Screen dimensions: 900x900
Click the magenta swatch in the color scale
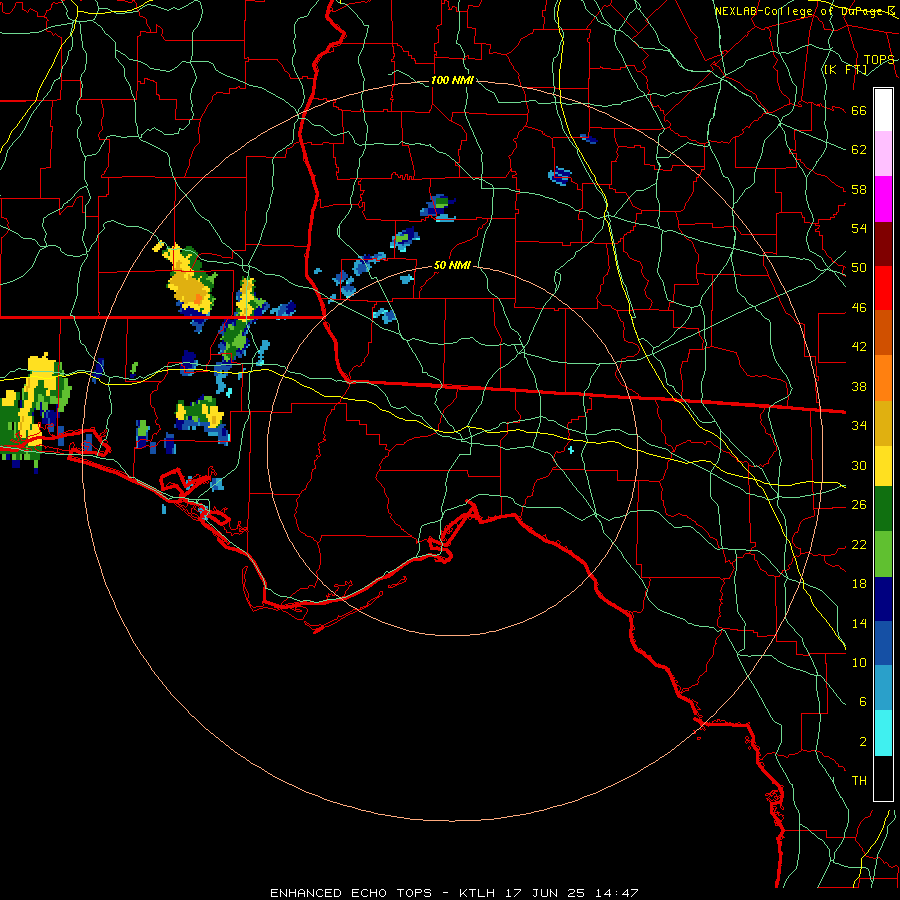coord(883,199)
